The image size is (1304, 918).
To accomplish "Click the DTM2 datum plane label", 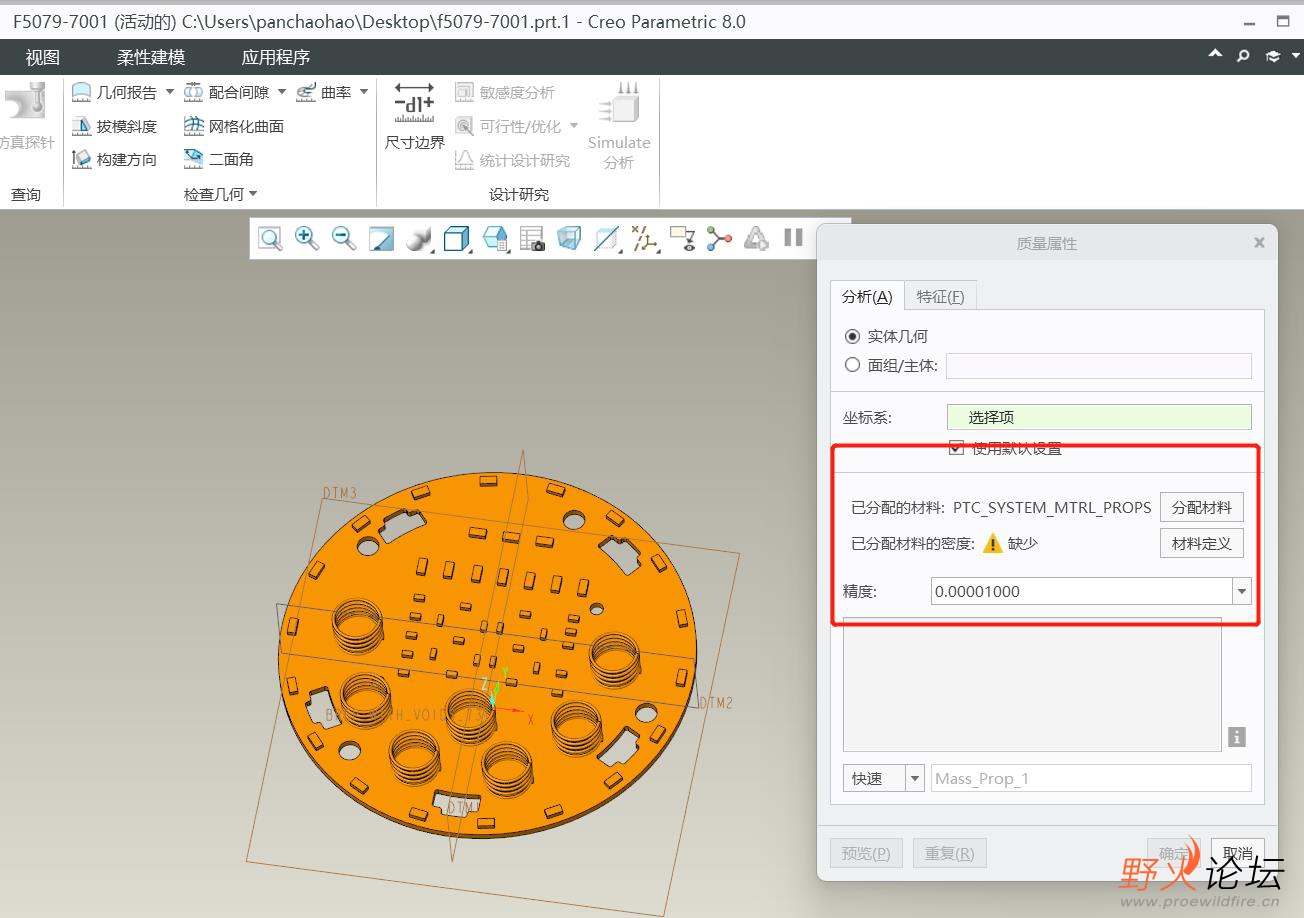I will tap(716, 703).
